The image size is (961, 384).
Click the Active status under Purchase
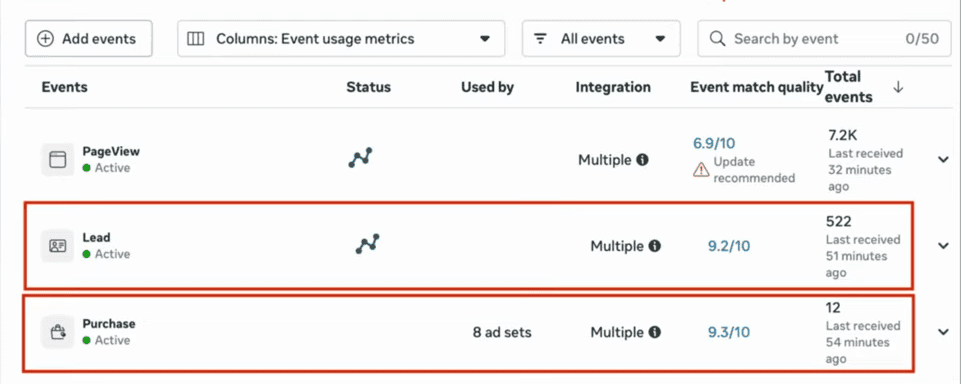[106, 341]
